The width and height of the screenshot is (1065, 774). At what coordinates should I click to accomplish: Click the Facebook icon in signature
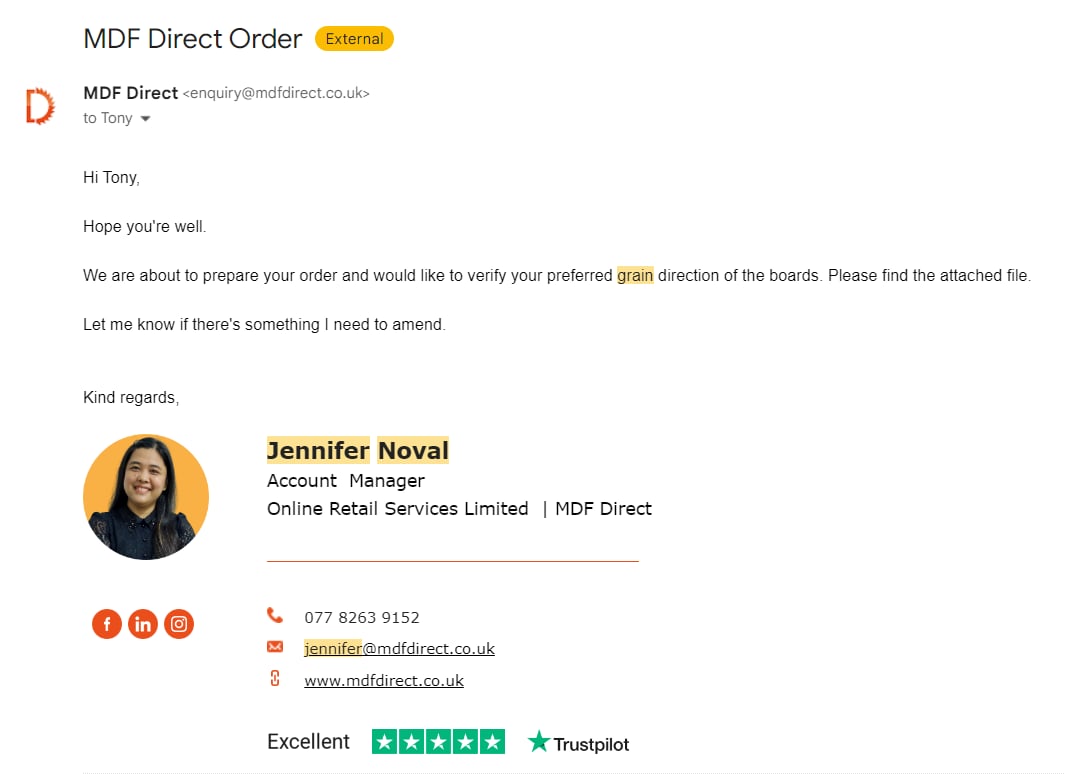point(107,625)
